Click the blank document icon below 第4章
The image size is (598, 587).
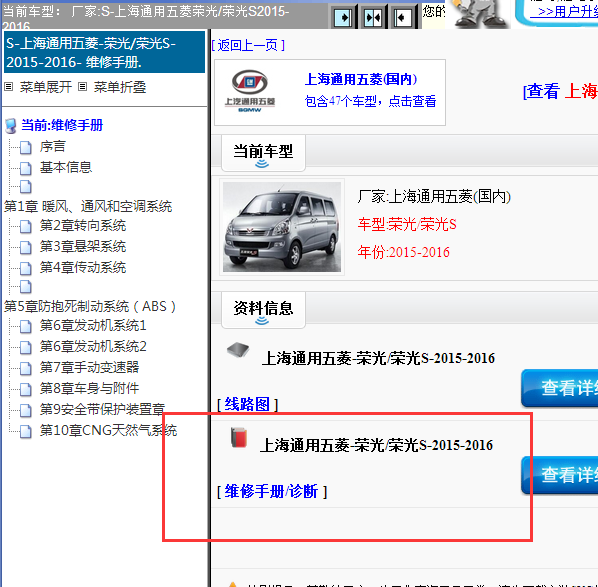pyautogui.click(x=26, y=287)
